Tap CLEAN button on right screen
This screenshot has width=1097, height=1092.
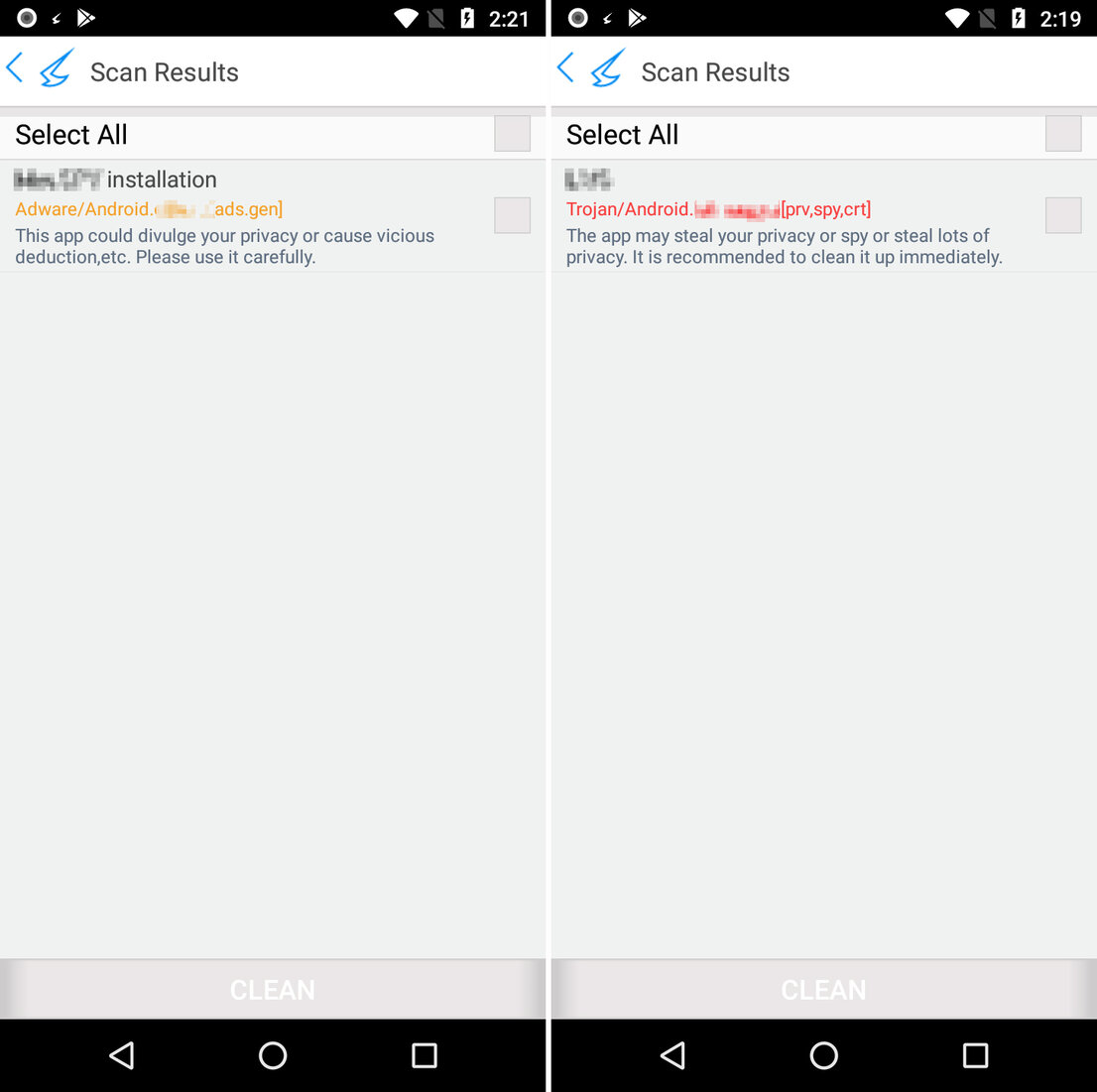[823, 989]
